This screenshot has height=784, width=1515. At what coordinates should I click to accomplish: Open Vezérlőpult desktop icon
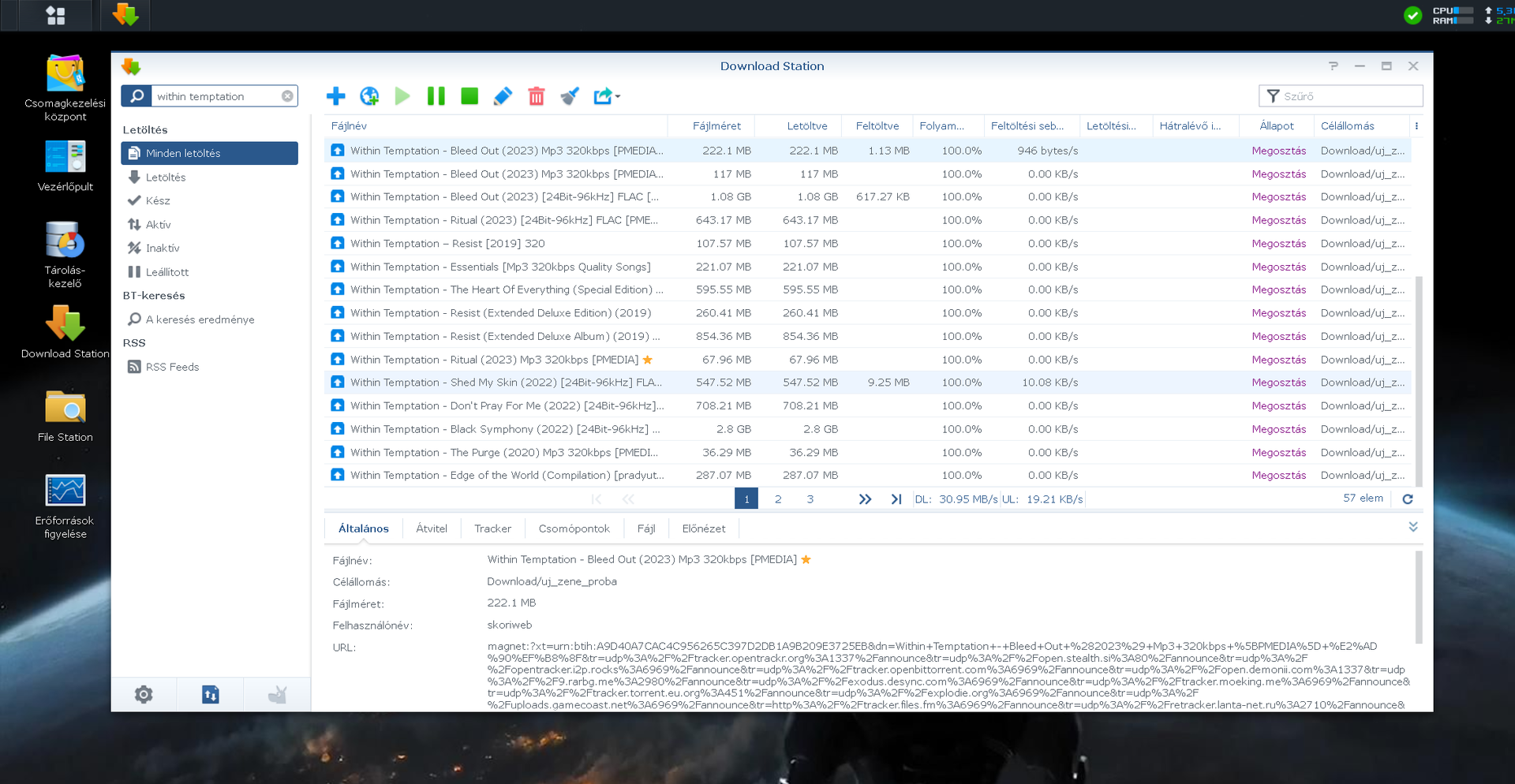[x=65, y=166]
